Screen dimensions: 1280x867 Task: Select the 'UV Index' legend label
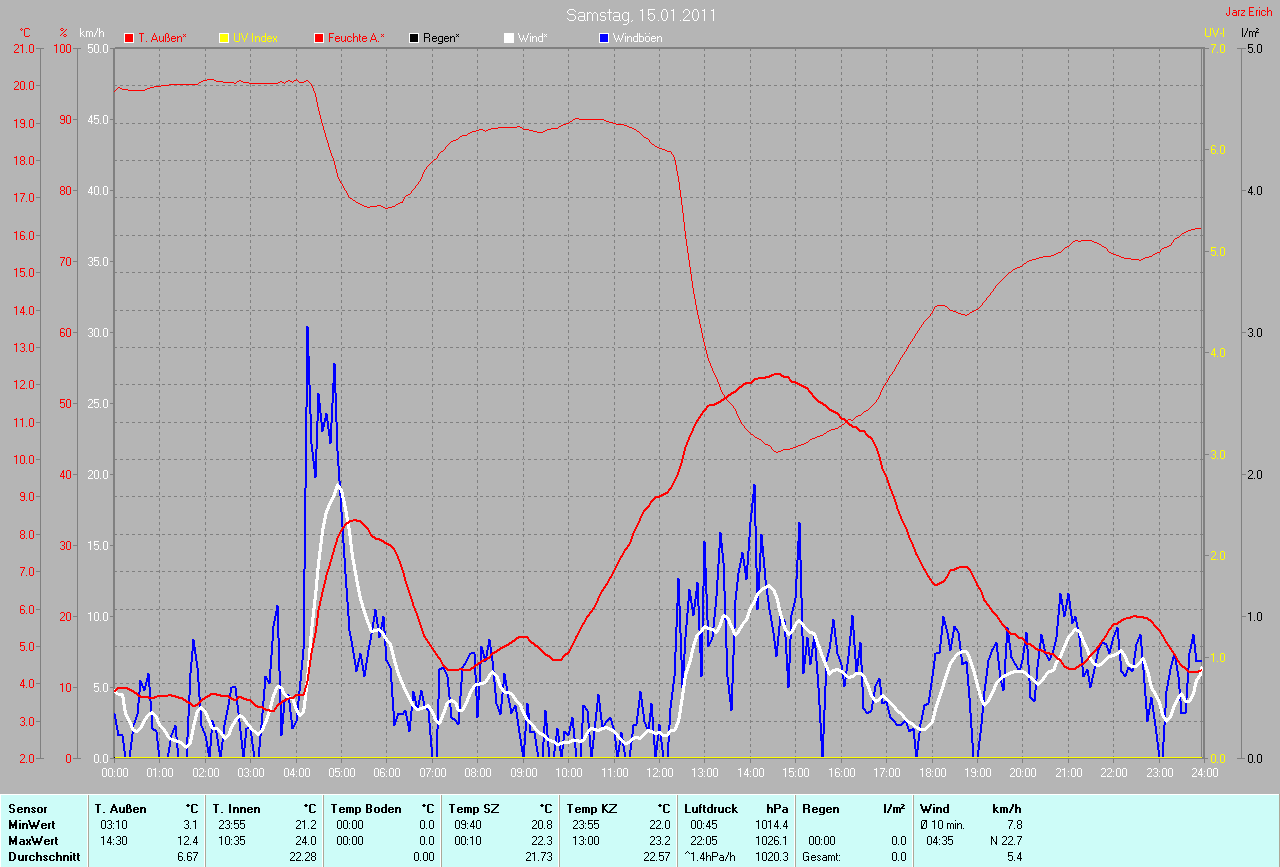255,38
